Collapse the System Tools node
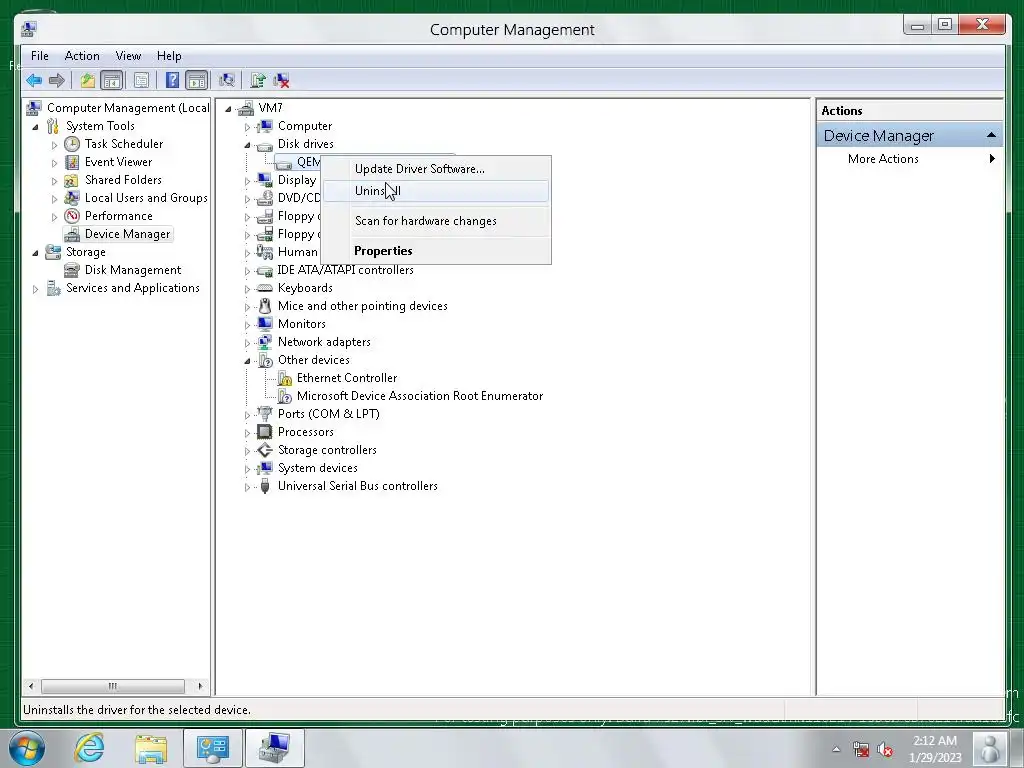 (35, 127)
